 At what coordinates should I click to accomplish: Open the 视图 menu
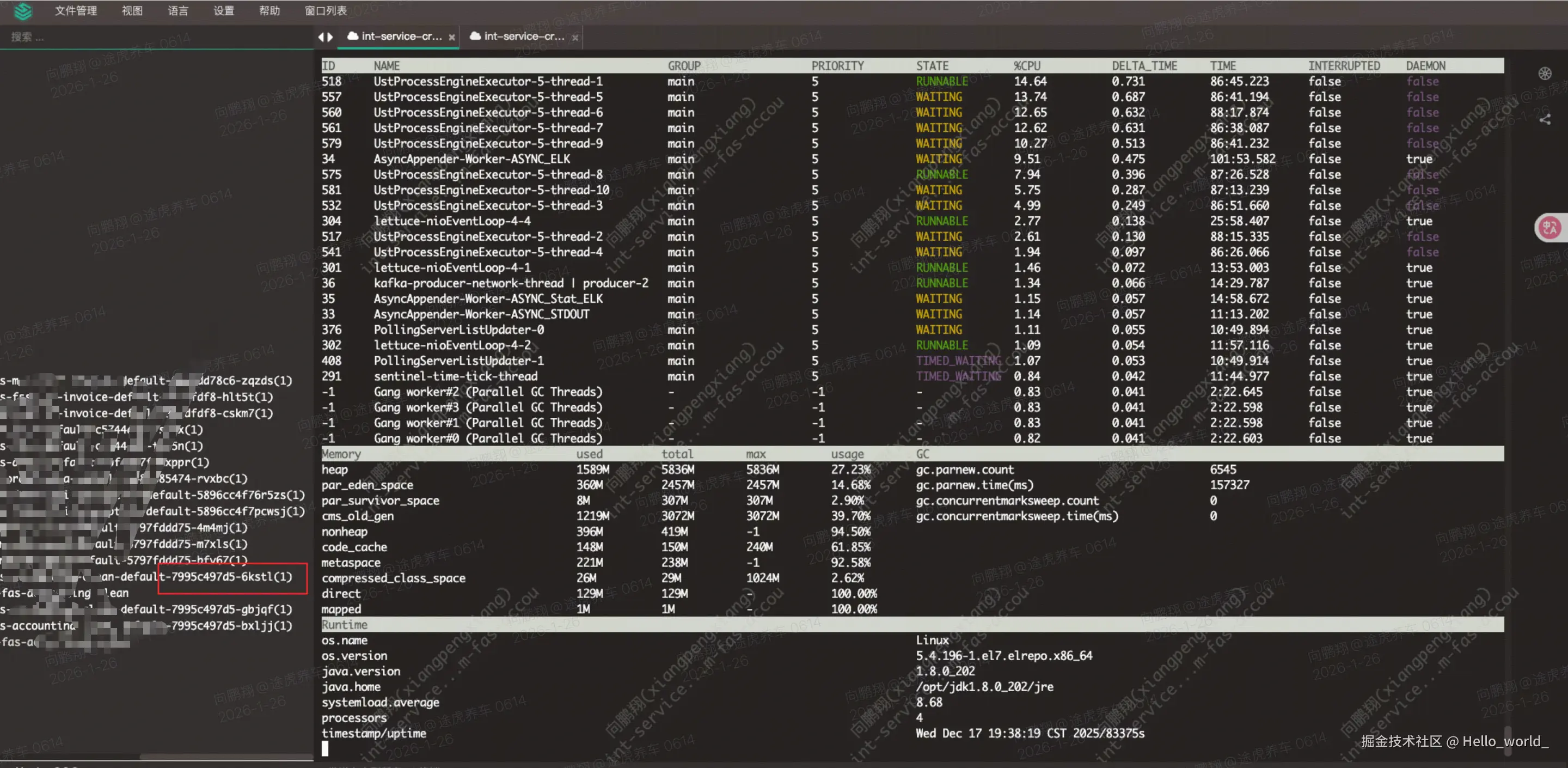tap(131, 11)
